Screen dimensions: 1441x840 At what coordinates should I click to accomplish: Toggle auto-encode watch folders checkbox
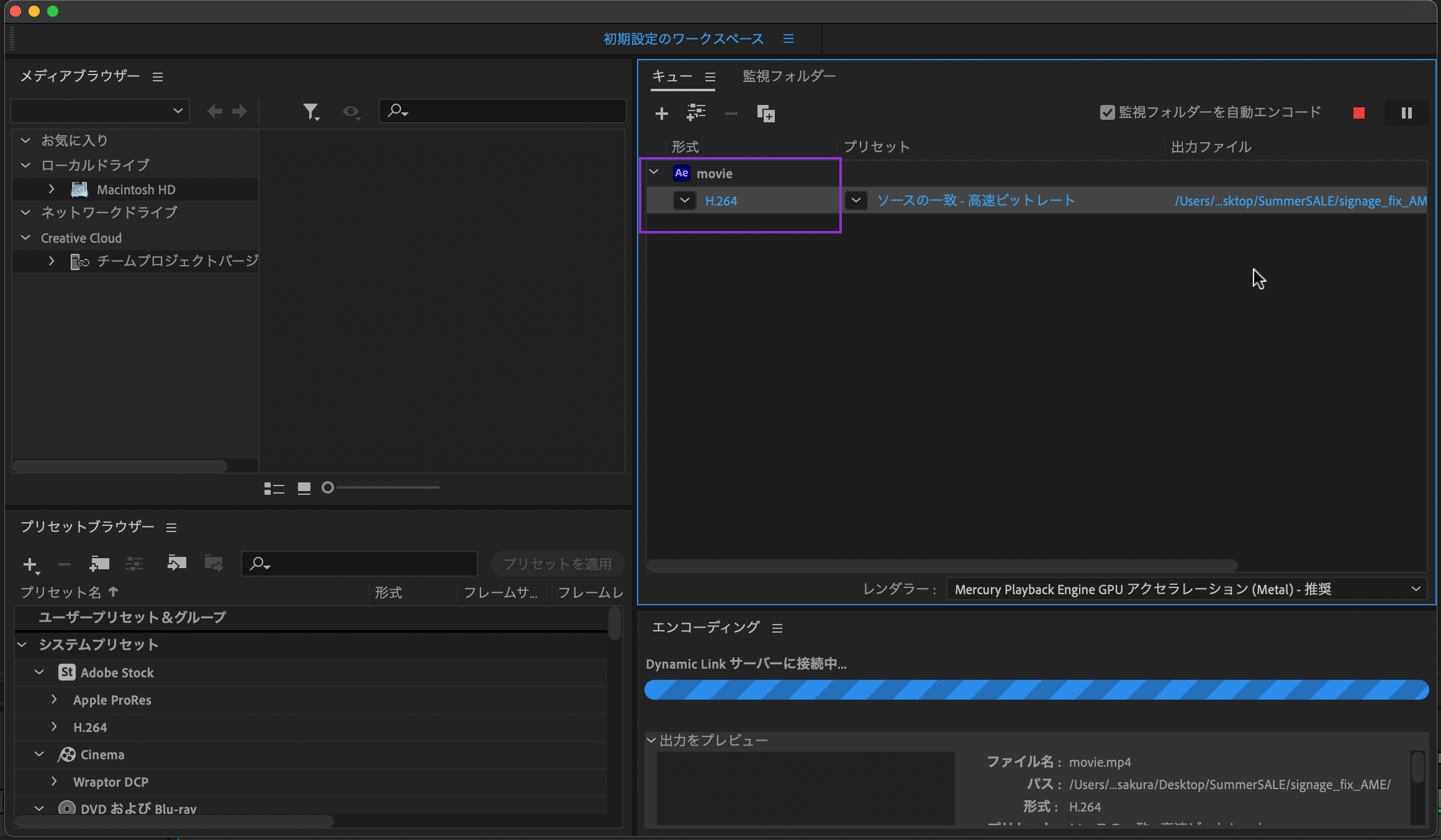(x=1107, y=112)
